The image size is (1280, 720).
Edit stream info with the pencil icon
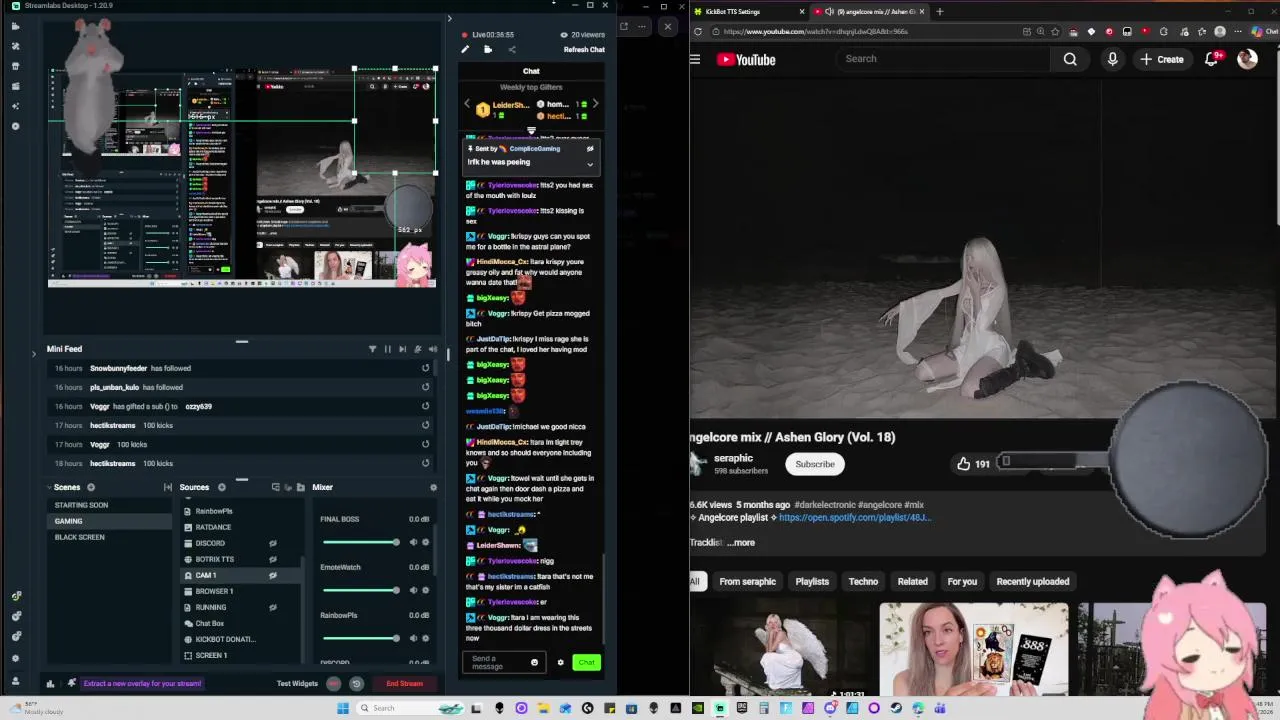pos(465,50)
